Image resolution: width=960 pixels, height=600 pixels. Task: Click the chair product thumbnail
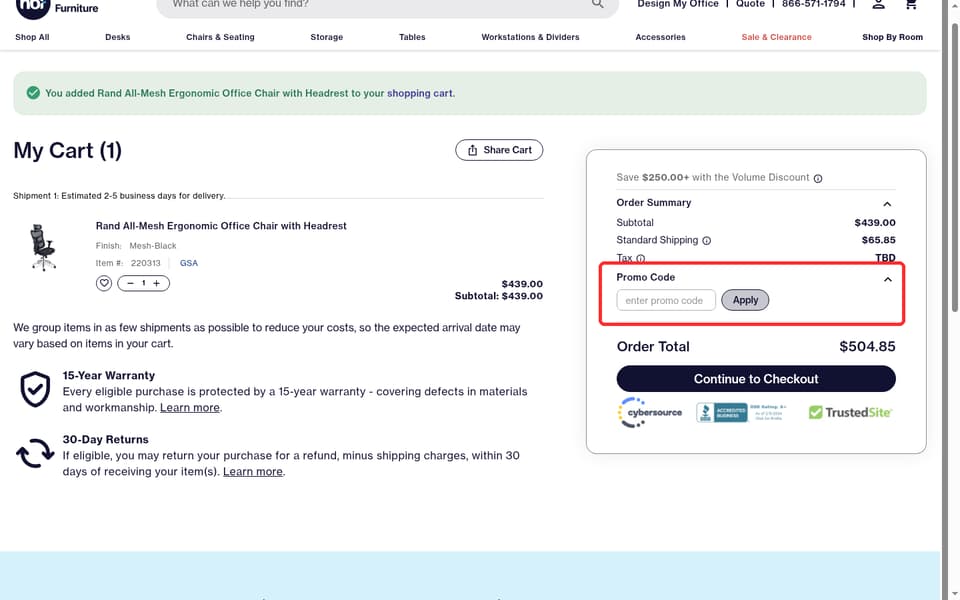[x=43, y=247]
